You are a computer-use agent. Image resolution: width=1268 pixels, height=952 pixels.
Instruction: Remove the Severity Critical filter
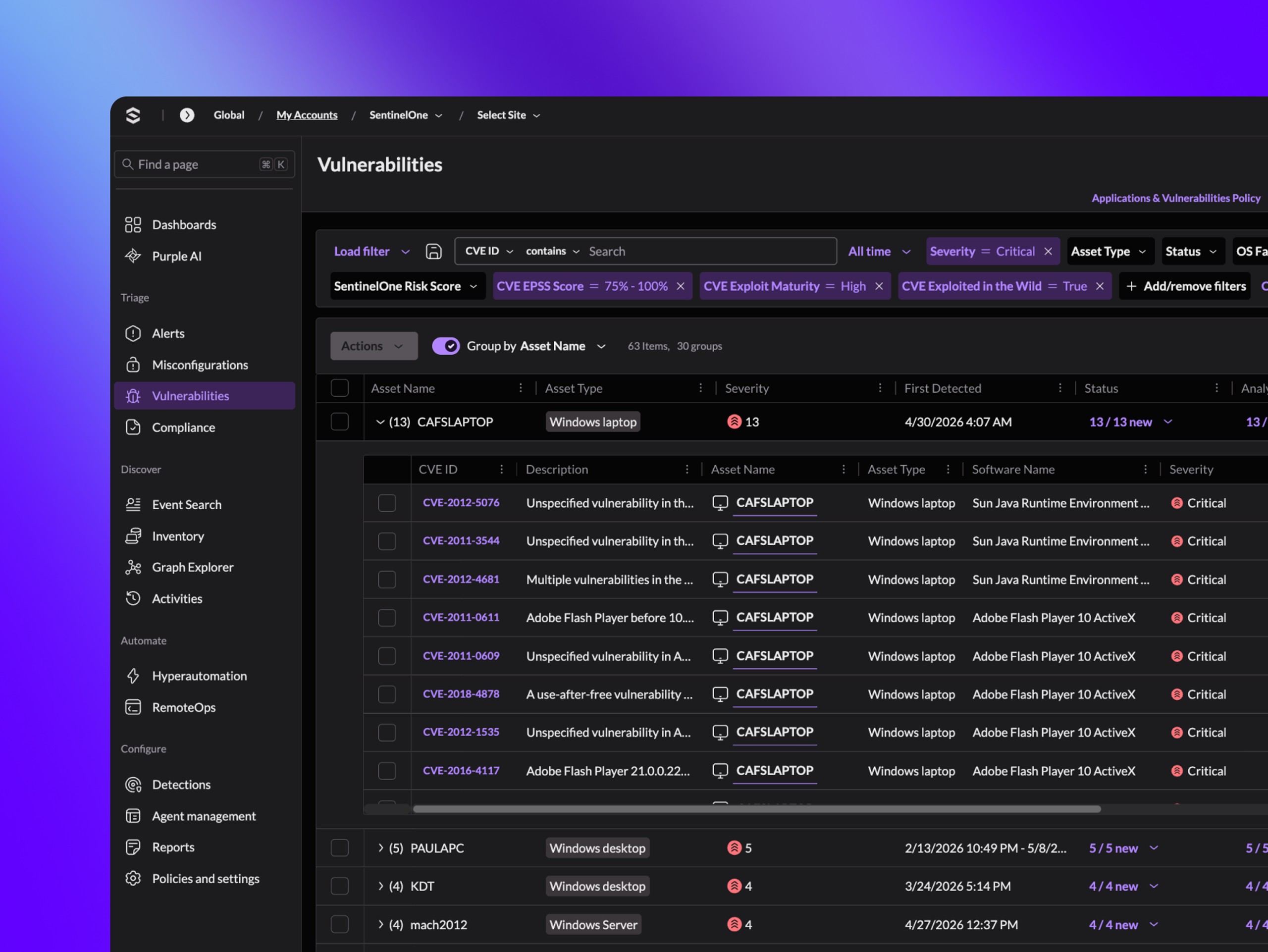pos(1048,252)
